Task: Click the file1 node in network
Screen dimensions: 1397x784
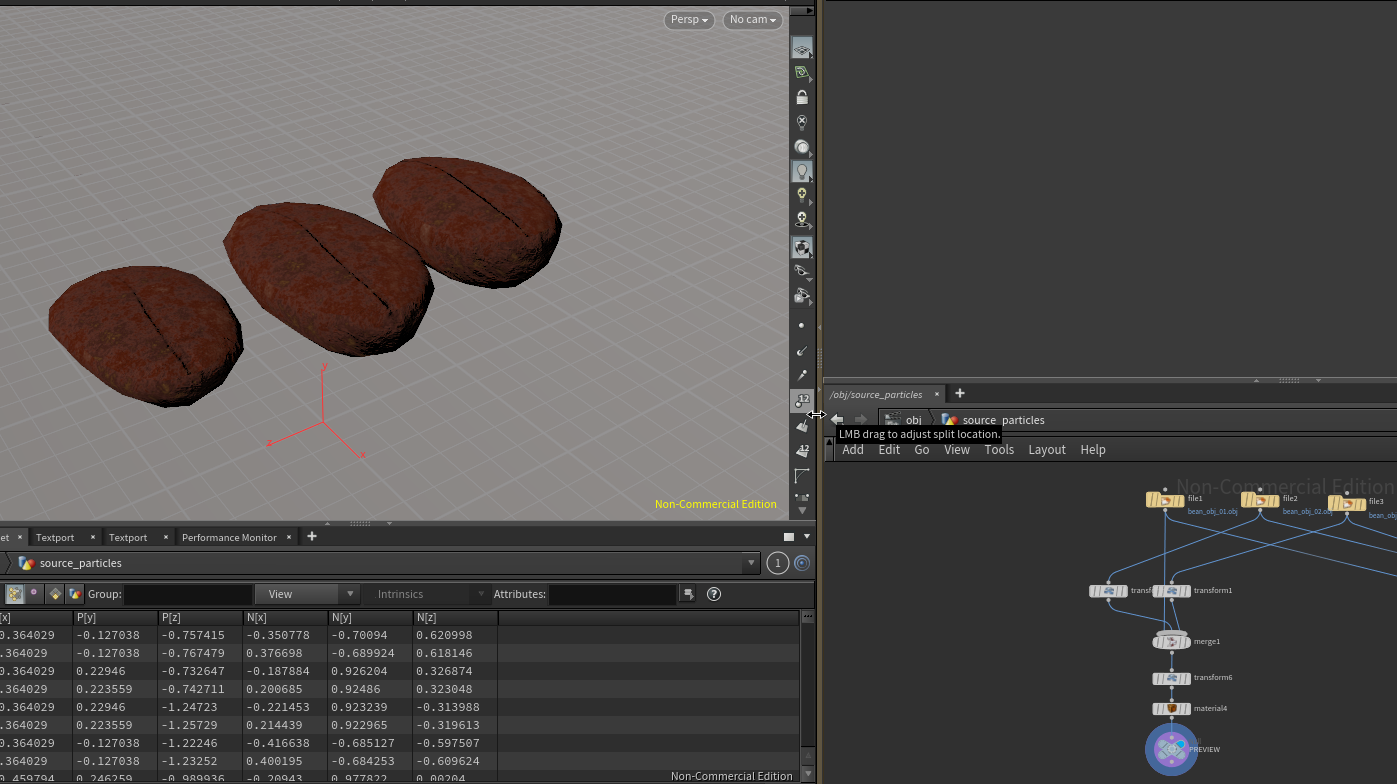Action: (1165, 500)
